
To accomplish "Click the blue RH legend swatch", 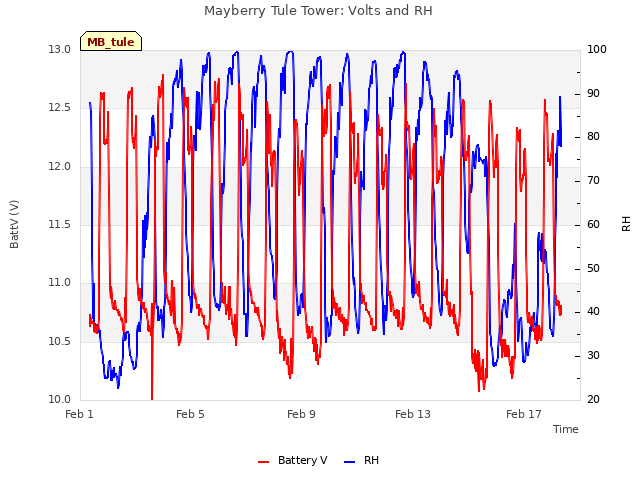I will [x=350, y=462].
